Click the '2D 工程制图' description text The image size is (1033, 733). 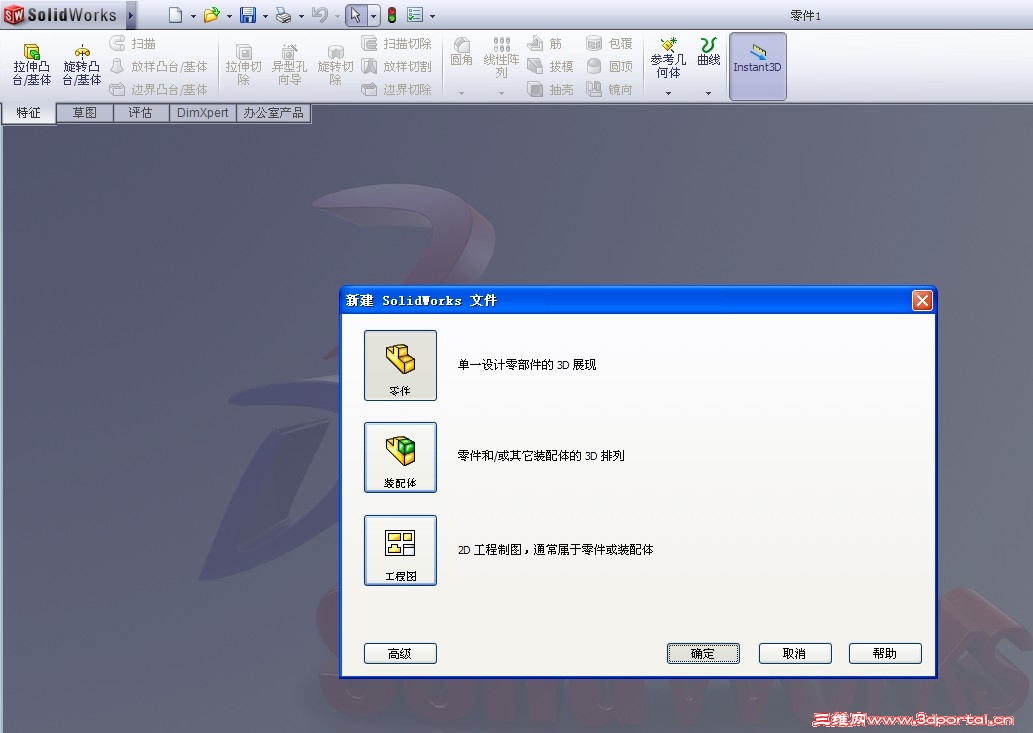(x=555, y=550)
